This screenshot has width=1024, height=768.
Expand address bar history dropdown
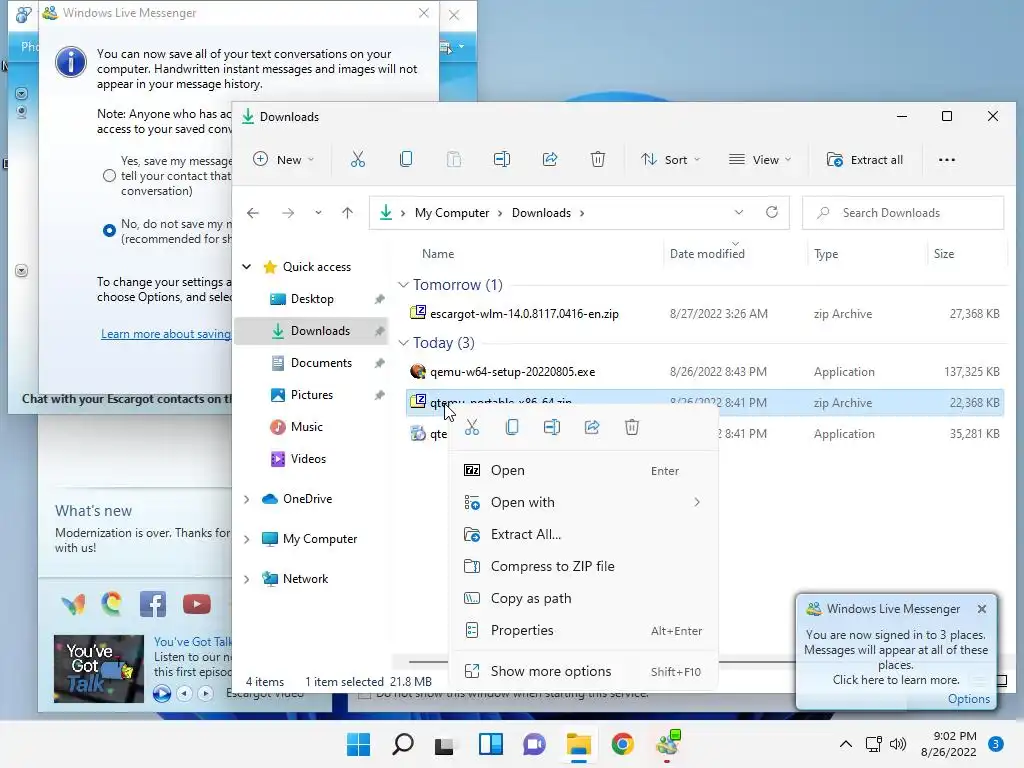tap(739, 212)
